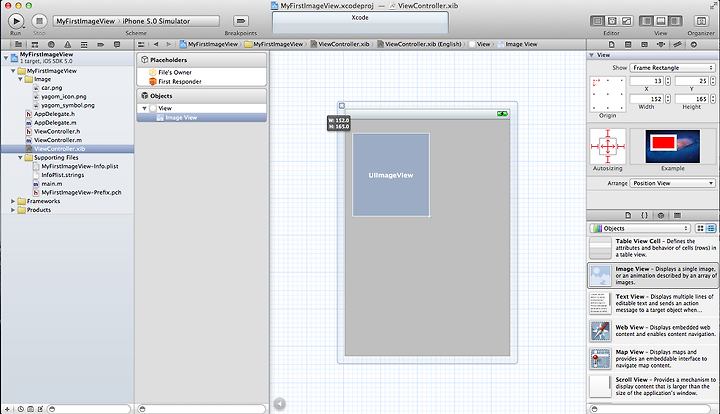This screenshot has width=720, height=414.
Task: Switch to the Version editor
Action: 626,21
